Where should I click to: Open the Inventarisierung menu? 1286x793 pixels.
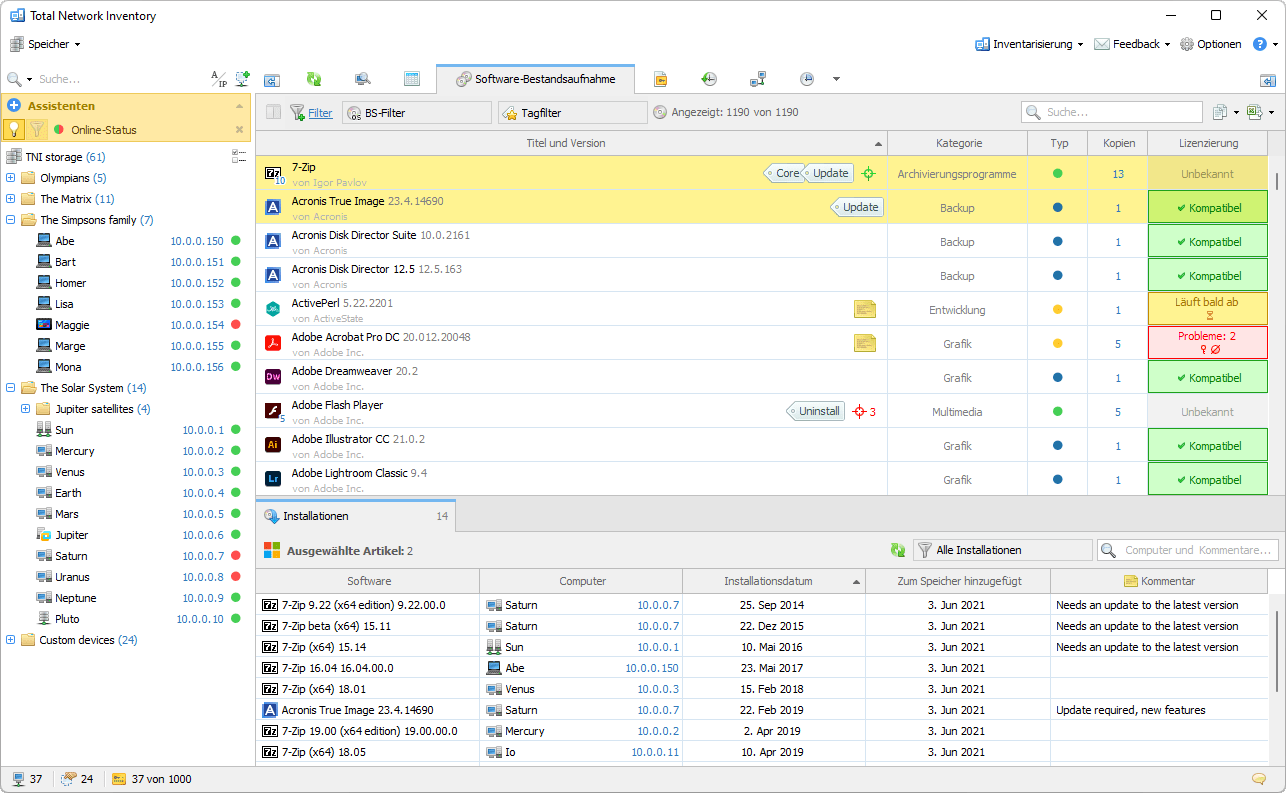(1030, 44)
